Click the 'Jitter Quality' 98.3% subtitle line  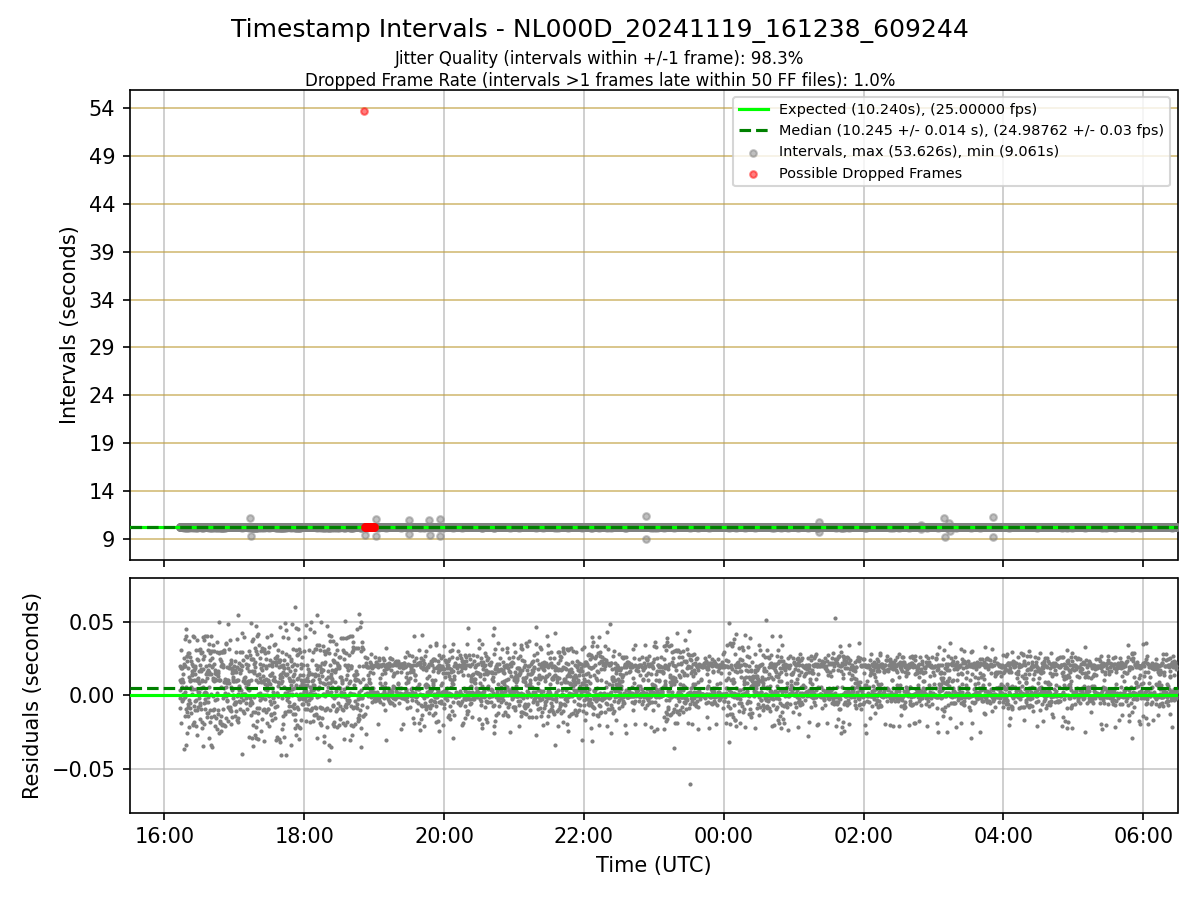[x=599, y=58]
